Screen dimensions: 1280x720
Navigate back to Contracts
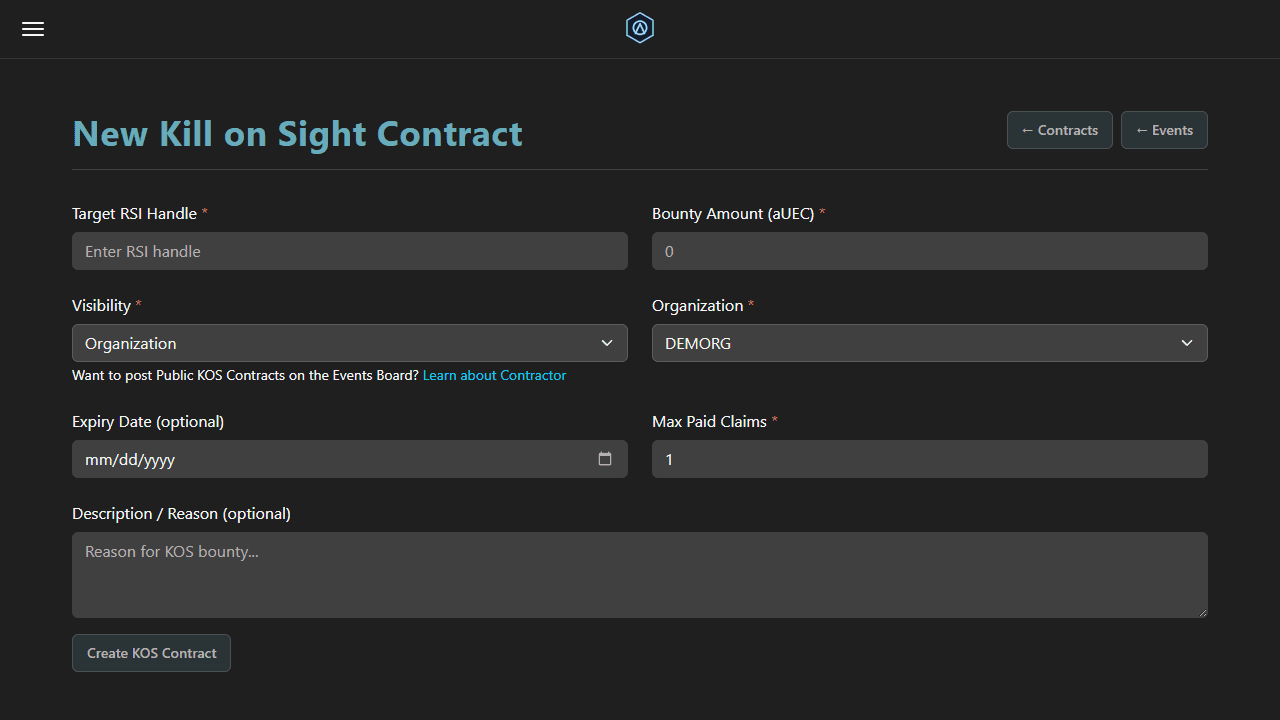click(x=1059, y=130)
